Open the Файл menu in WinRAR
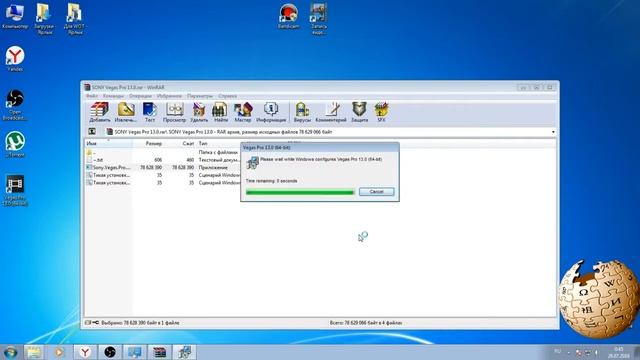Image resolution: width=640 pixels, height=360 pixels. 92,96
